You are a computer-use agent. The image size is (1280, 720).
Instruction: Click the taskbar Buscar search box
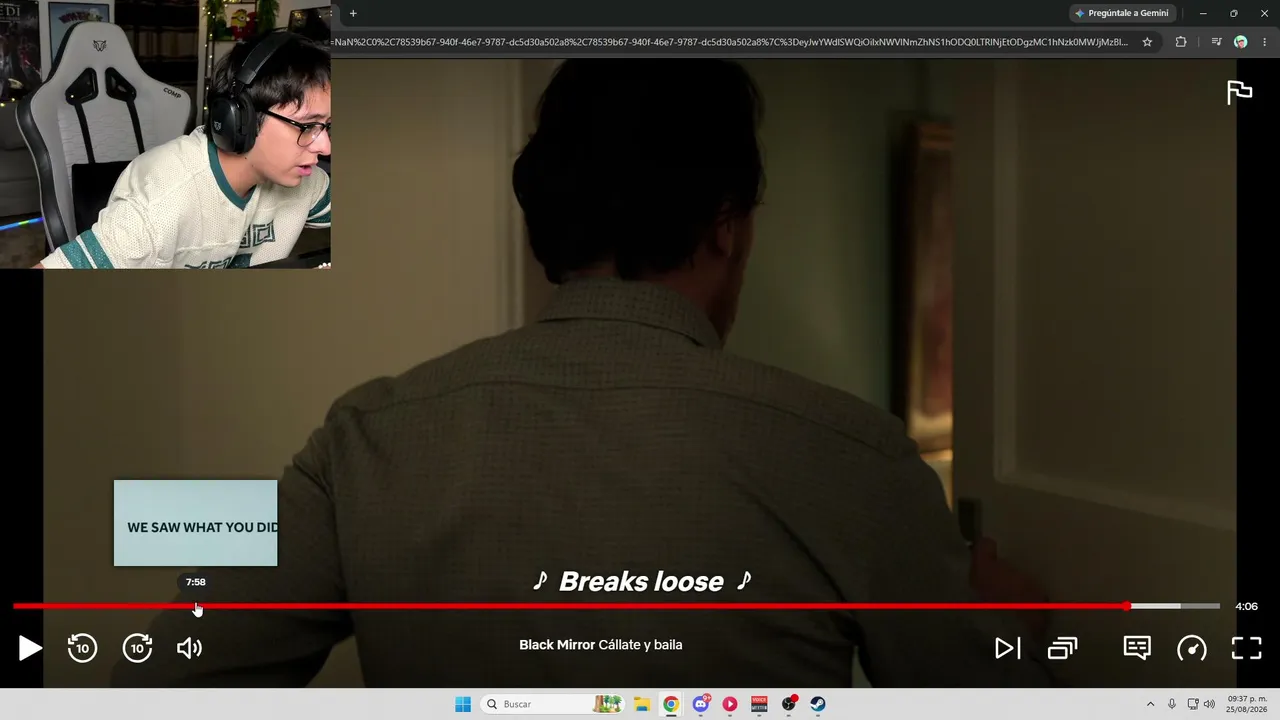pyautogui.click(x=553, y=704)
